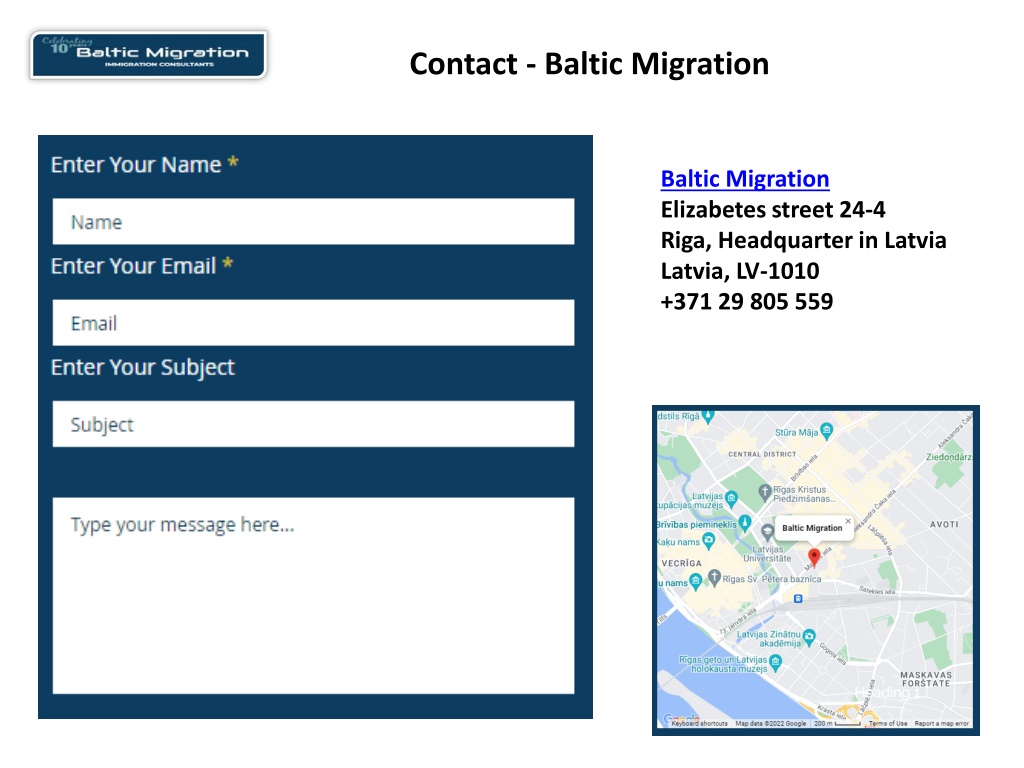
Task: Select the Latvijas Zinātņu akadēmija camera marker
Action: click(809, 637)
